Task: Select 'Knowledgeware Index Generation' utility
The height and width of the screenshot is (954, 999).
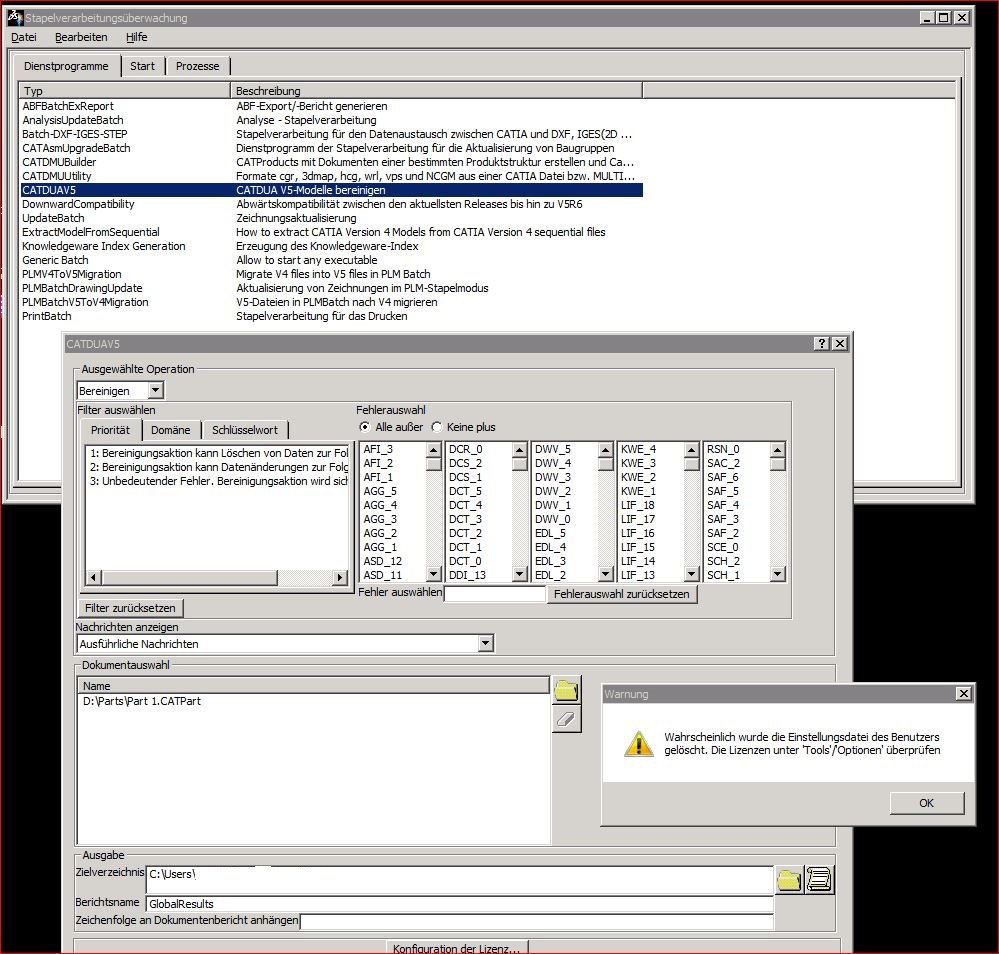Action: 331,246
